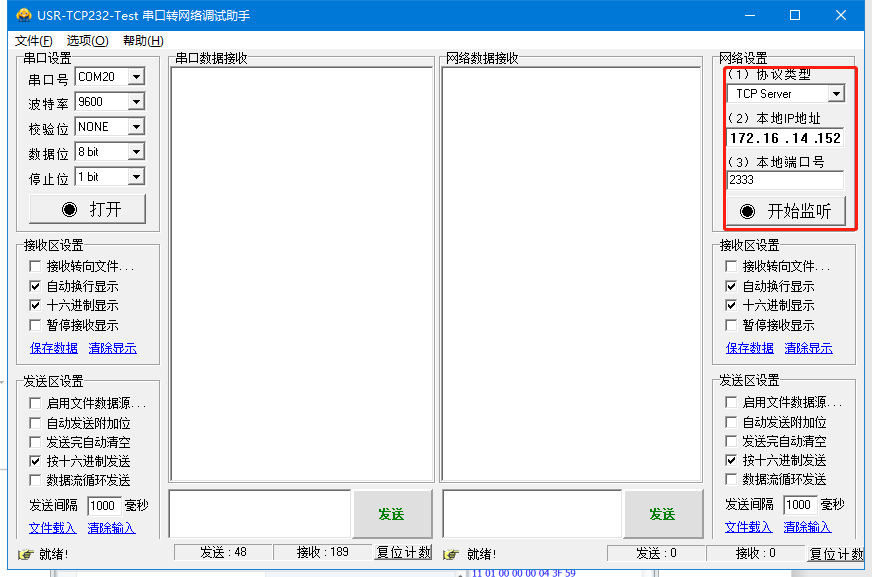Toggle serial 数据流循环发送 checkbox
Image resolution: width=872 pixels, height=577 pixels.
[35, 480]
